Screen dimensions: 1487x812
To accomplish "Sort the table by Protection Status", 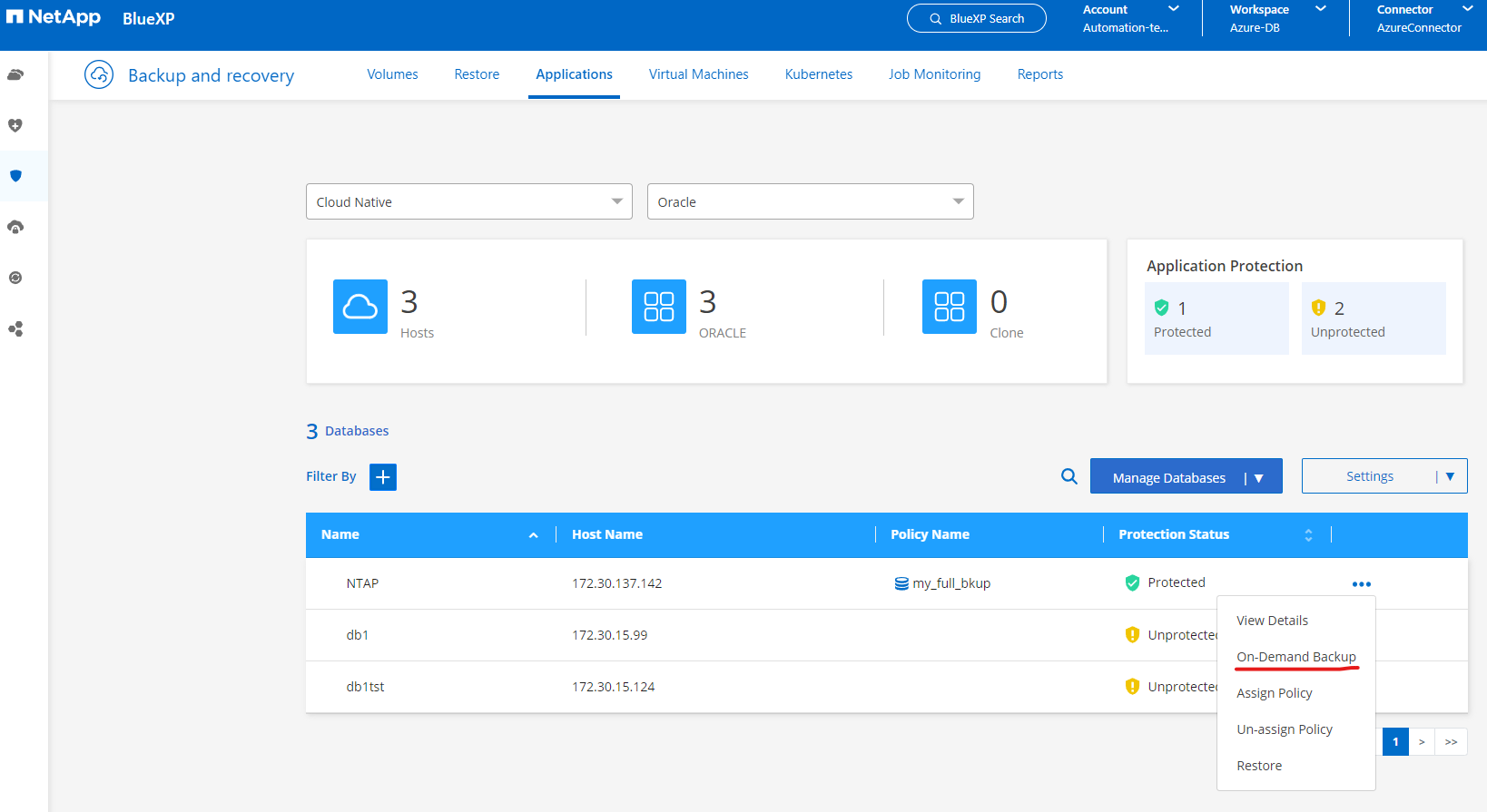I will (x=1308, y=535).
